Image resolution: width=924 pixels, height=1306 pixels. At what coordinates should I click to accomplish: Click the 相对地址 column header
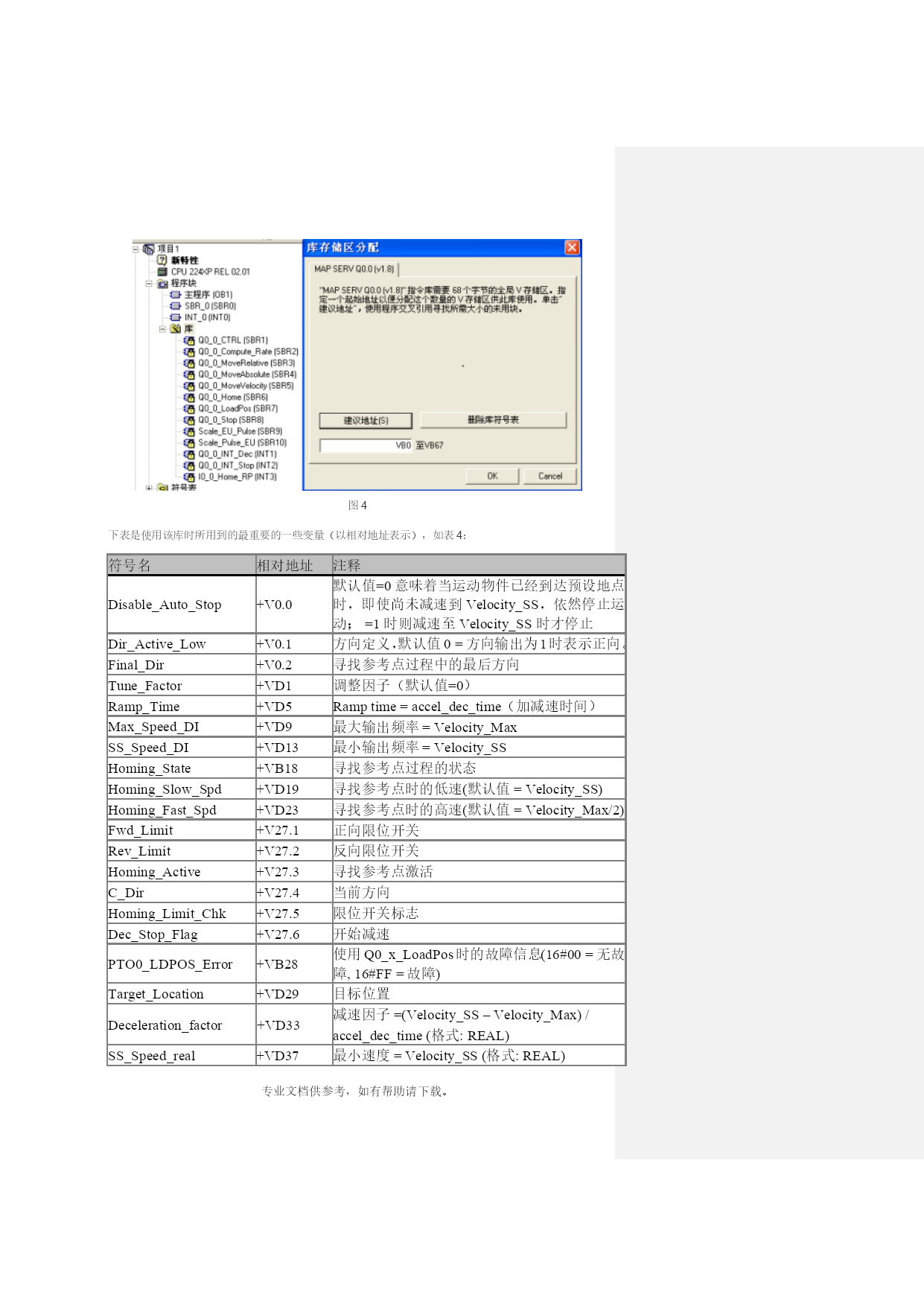click(x=294, y=565)
